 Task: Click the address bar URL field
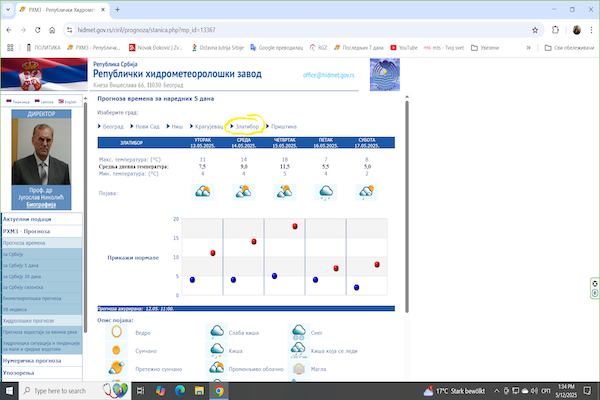click(x=250, y=30)
